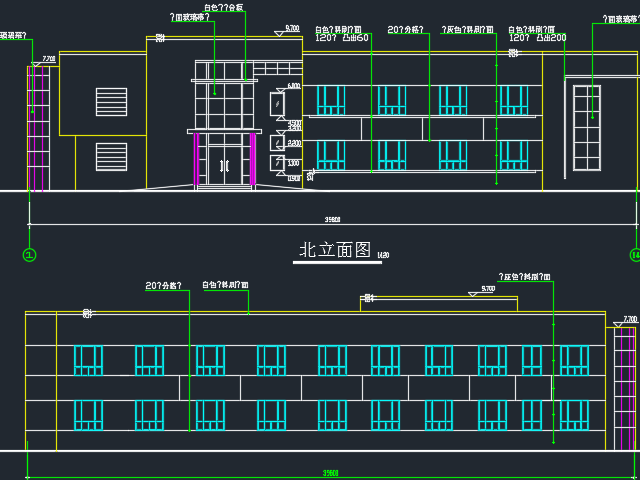Click the scale text beside the drawing title
Screen dimensions: 640x480
(382, 255)
